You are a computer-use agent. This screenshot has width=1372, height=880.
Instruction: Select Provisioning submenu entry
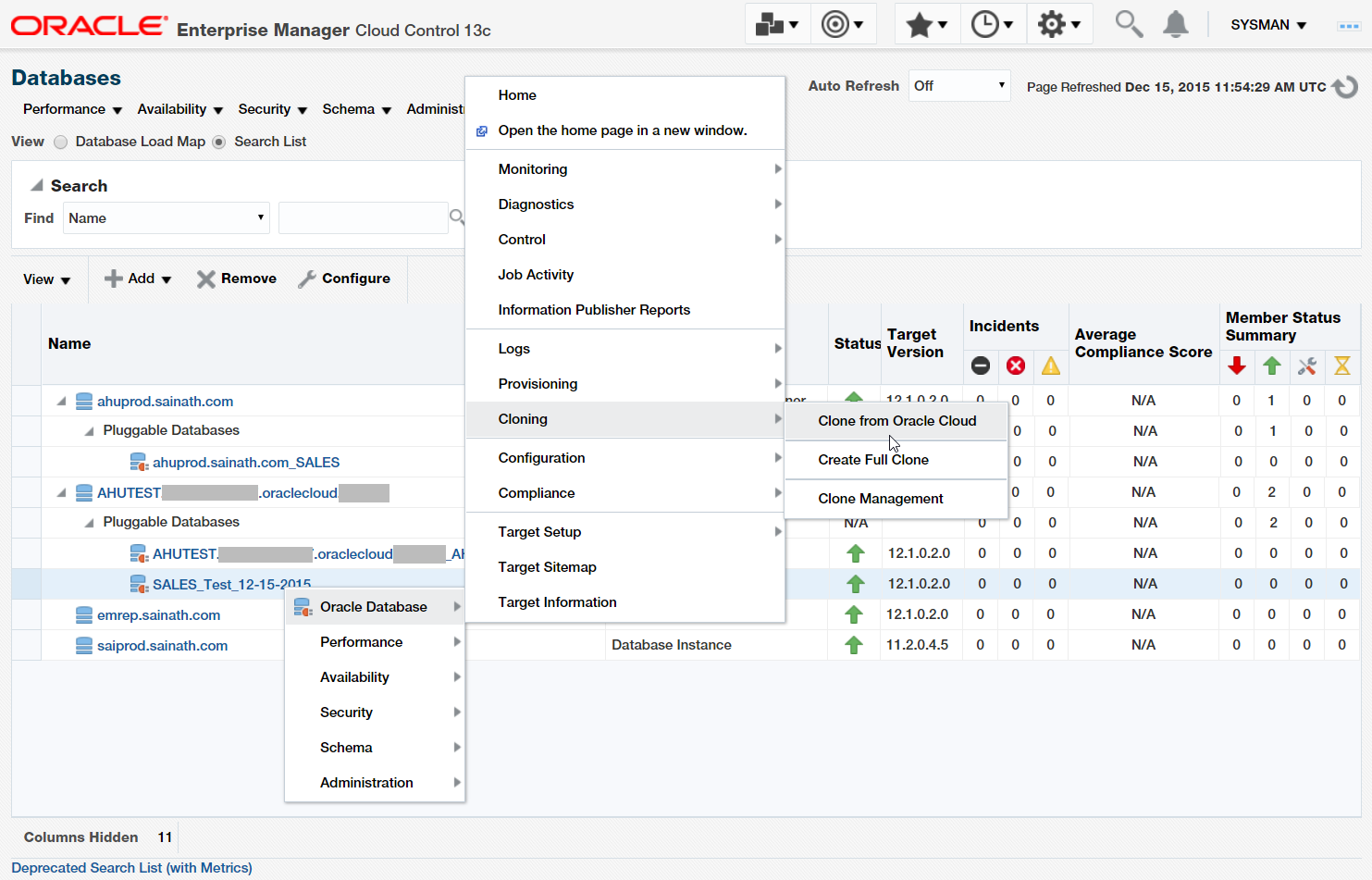click(625, 384)
